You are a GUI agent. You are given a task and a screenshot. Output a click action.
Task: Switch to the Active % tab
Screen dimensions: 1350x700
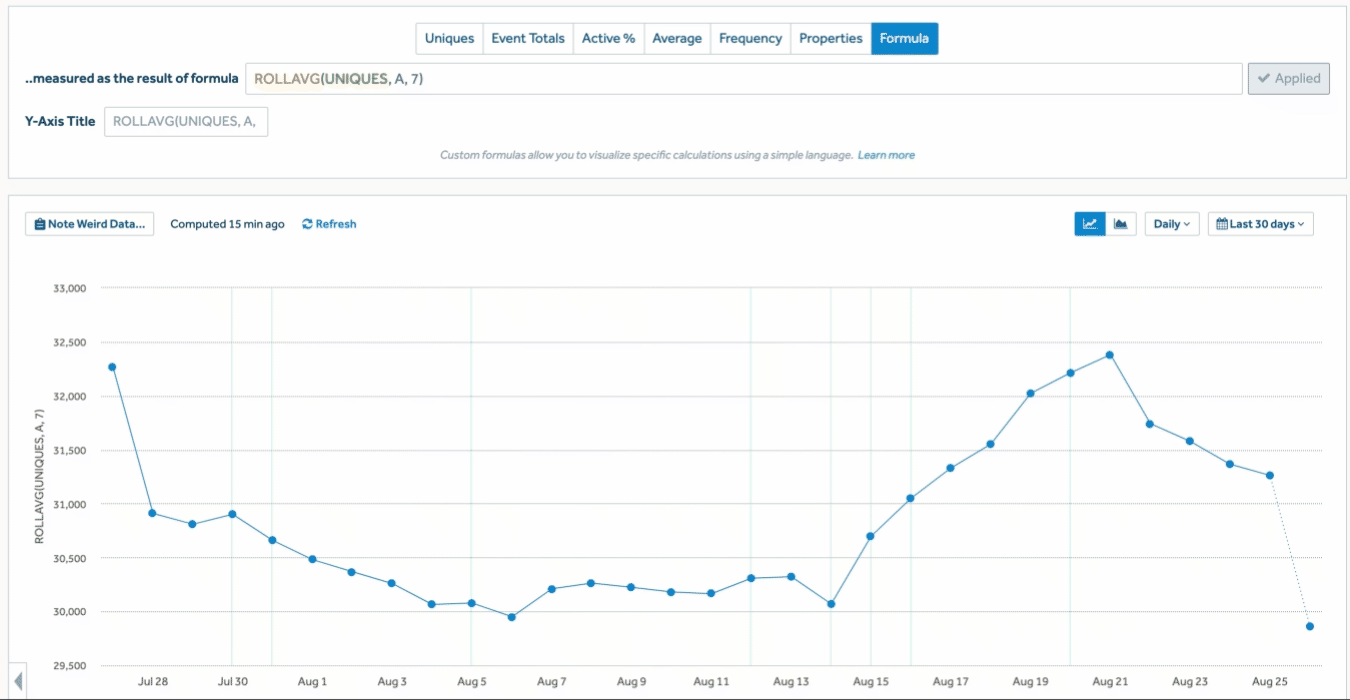(608, 39)
